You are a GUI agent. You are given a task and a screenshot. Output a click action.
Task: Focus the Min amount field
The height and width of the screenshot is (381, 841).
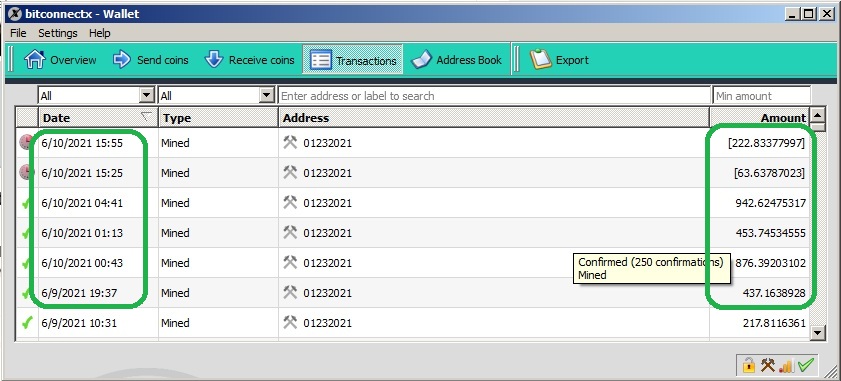pyautogui.click(x=762, y=96)
